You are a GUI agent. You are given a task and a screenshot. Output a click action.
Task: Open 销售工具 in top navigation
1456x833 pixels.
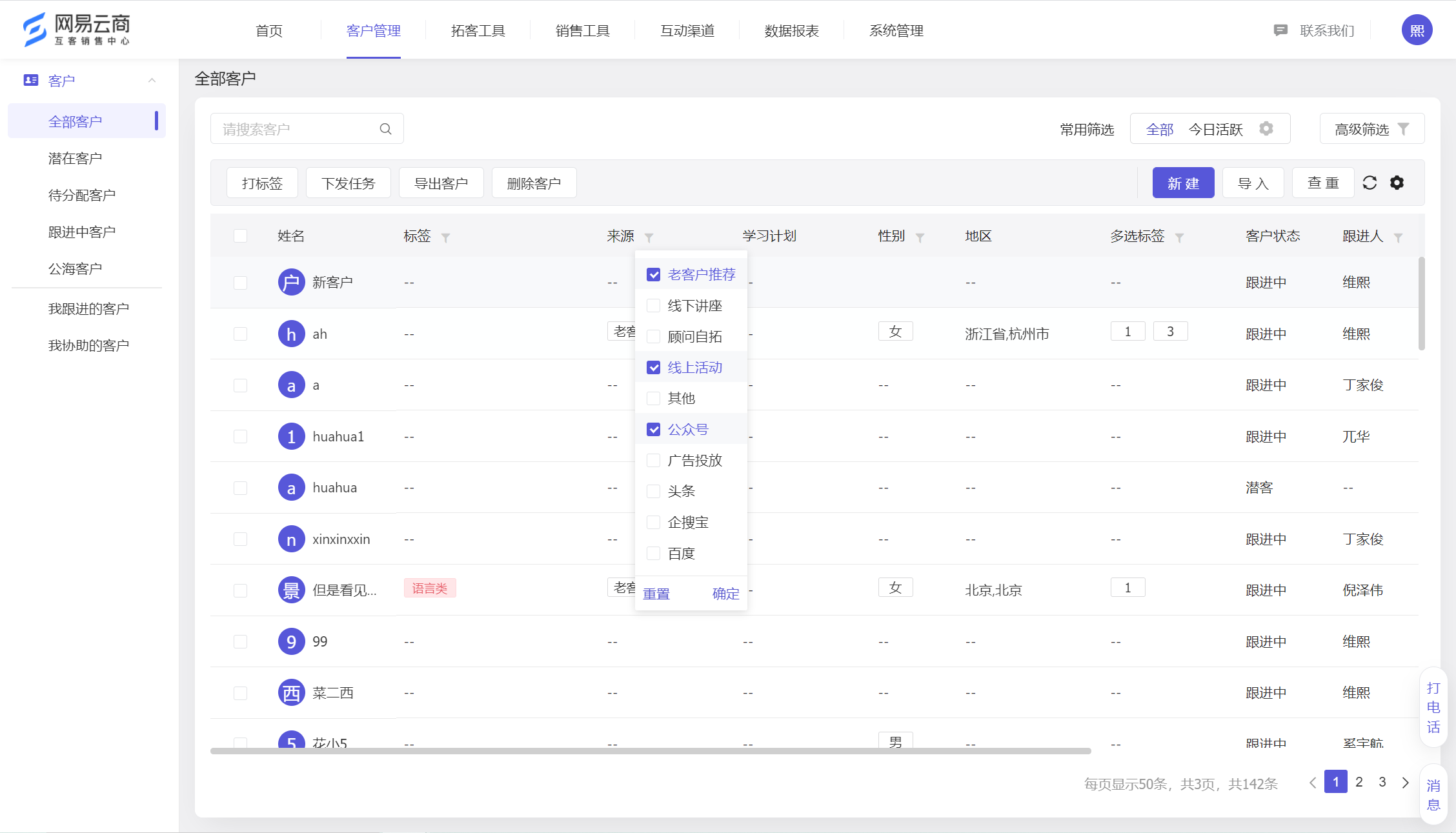[x=583, y=30]
